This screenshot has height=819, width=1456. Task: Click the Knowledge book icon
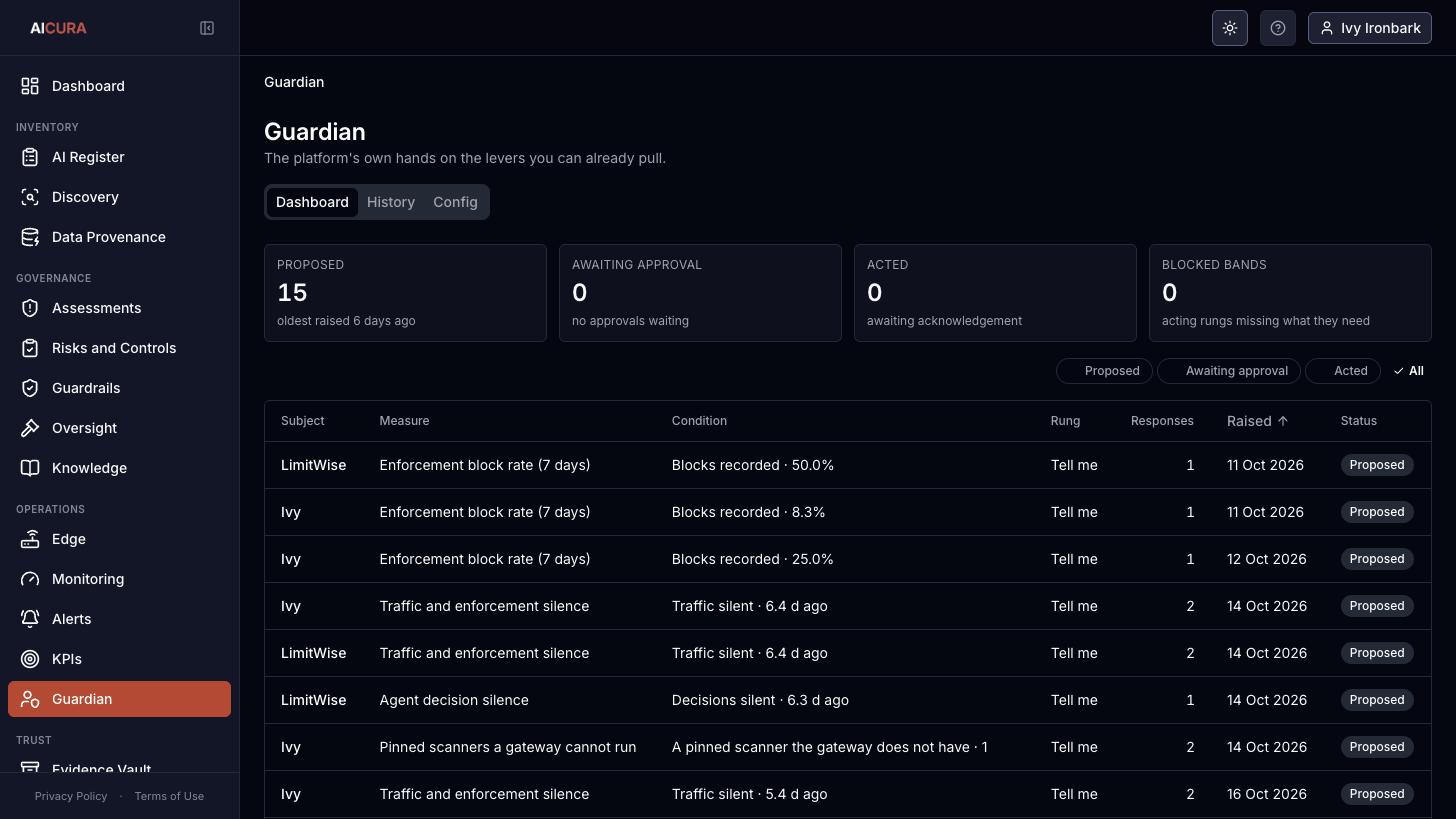coord(30,468)
